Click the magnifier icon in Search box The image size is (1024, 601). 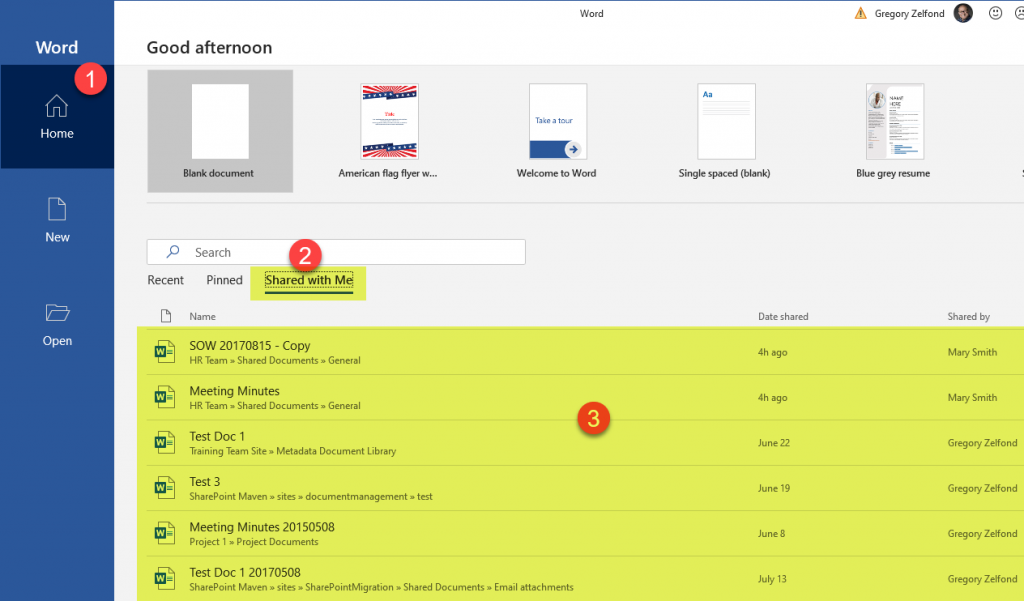tap(173, 252)
